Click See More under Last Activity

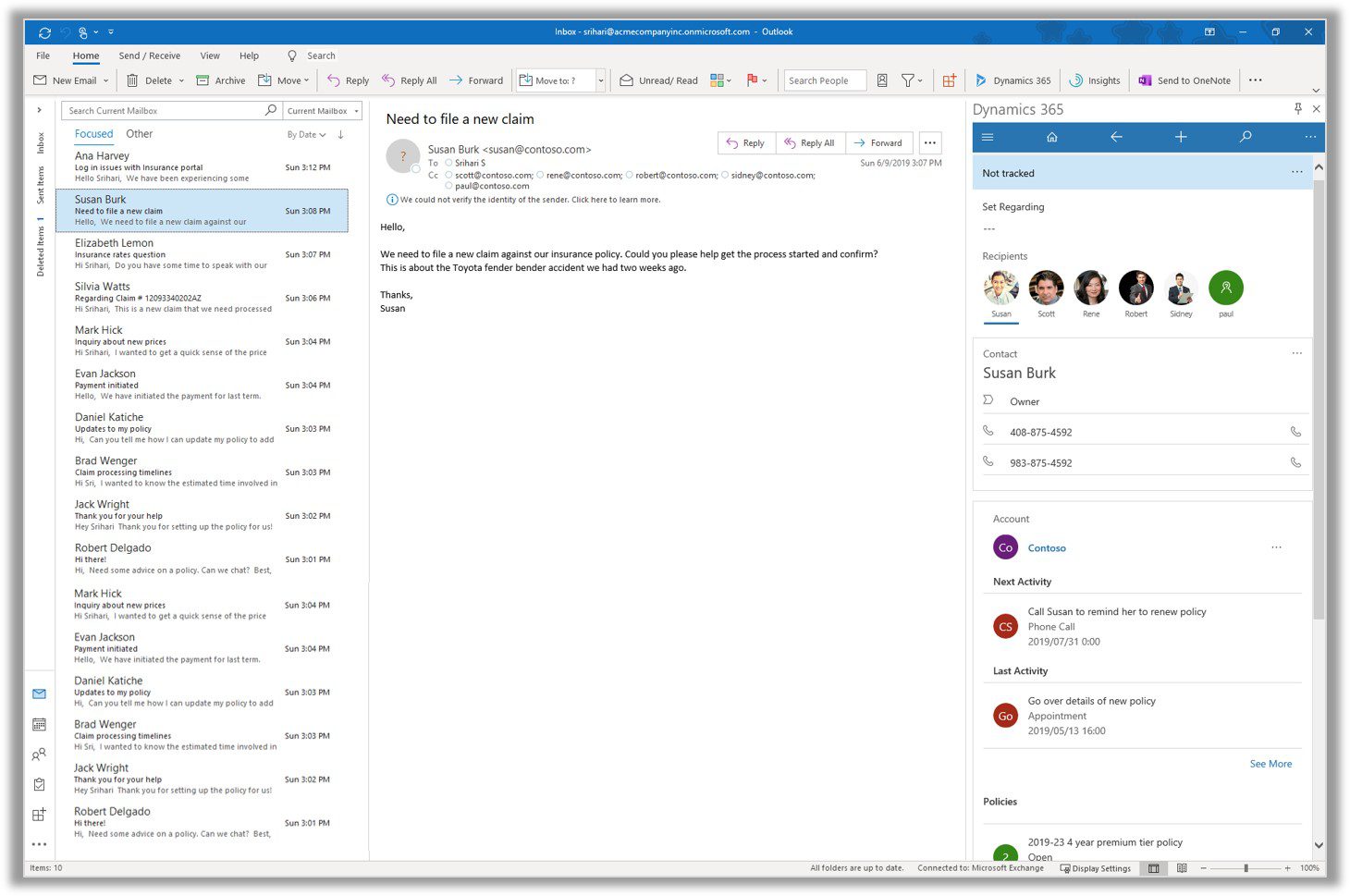click(x=1270, y=764)
